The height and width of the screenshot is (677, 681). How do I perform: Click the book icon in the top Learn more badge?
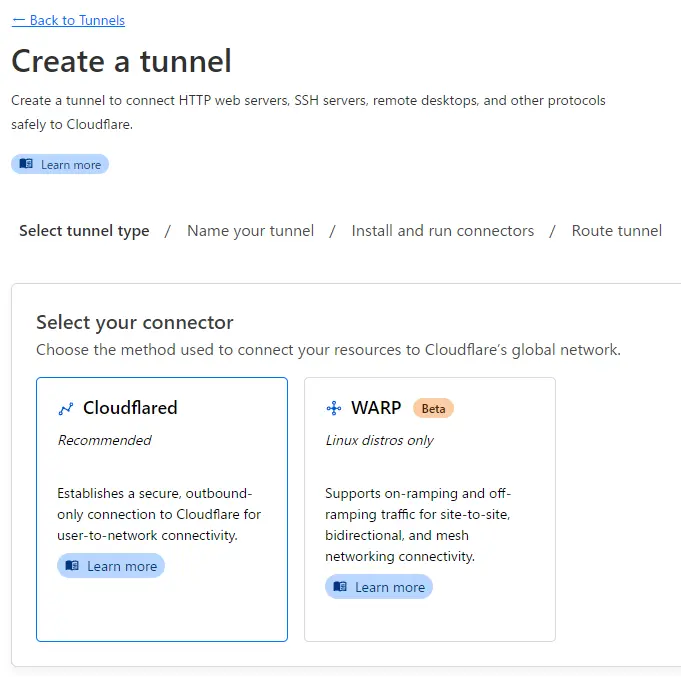[x=27, y=164]
